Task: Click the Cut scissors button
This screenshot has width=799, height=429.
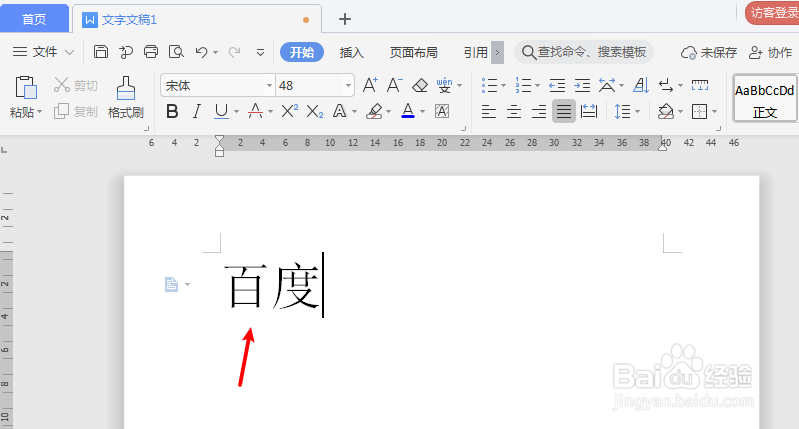Action: (x=75, y=85)
